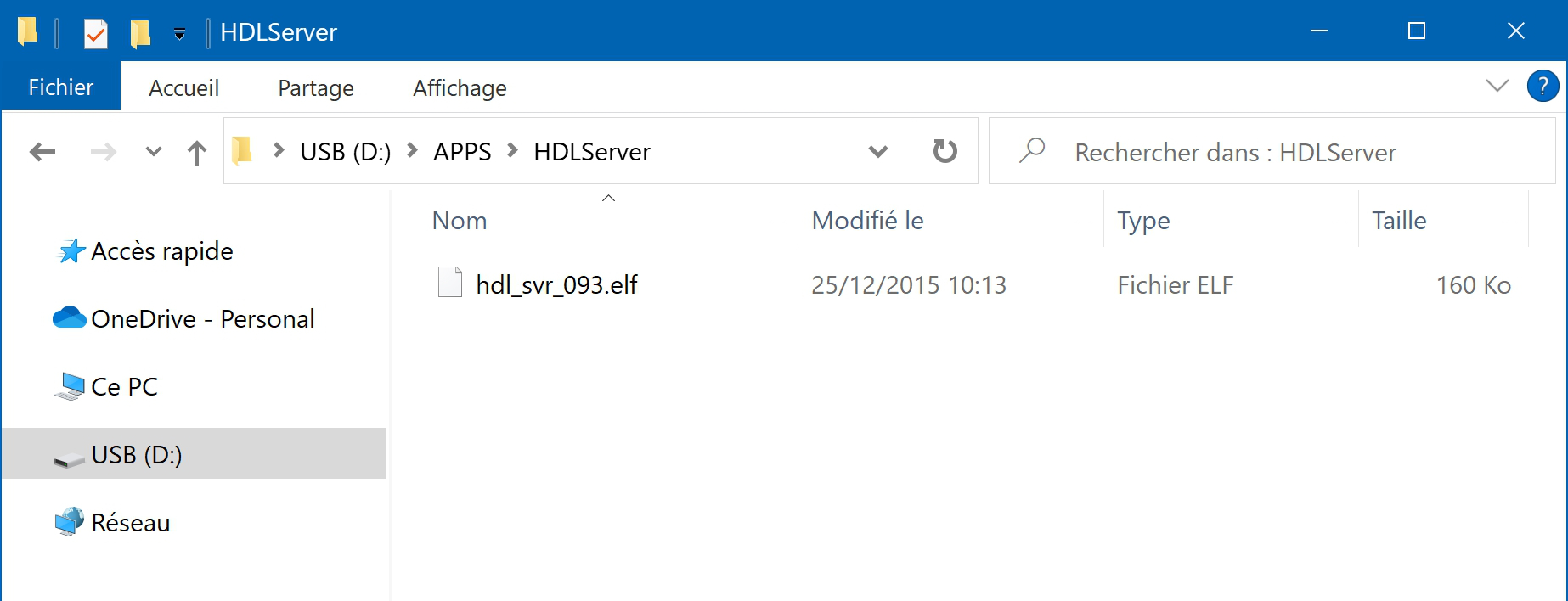The image size is (1568, 601).
Task: Click the New Folder quick access icon
Action: [x=140, y=33]
